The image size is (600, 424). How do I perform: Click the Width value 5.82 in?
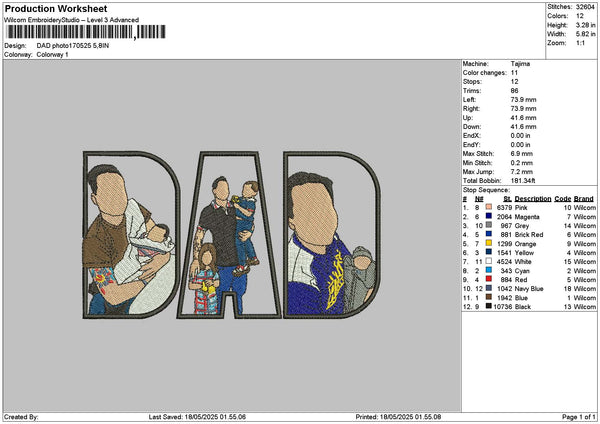tap(585, 34)
